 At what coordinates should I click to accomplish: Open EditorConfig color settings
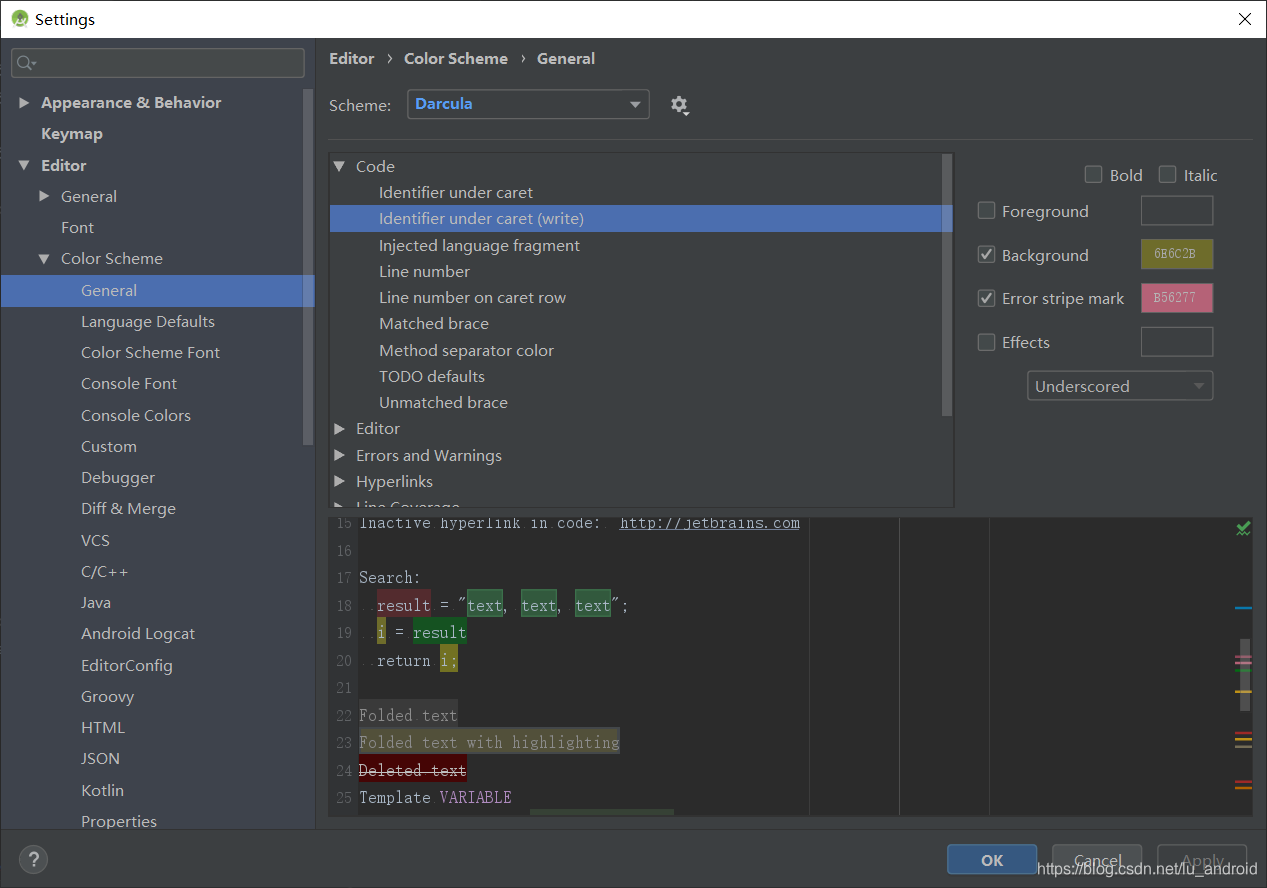(127, 666)
